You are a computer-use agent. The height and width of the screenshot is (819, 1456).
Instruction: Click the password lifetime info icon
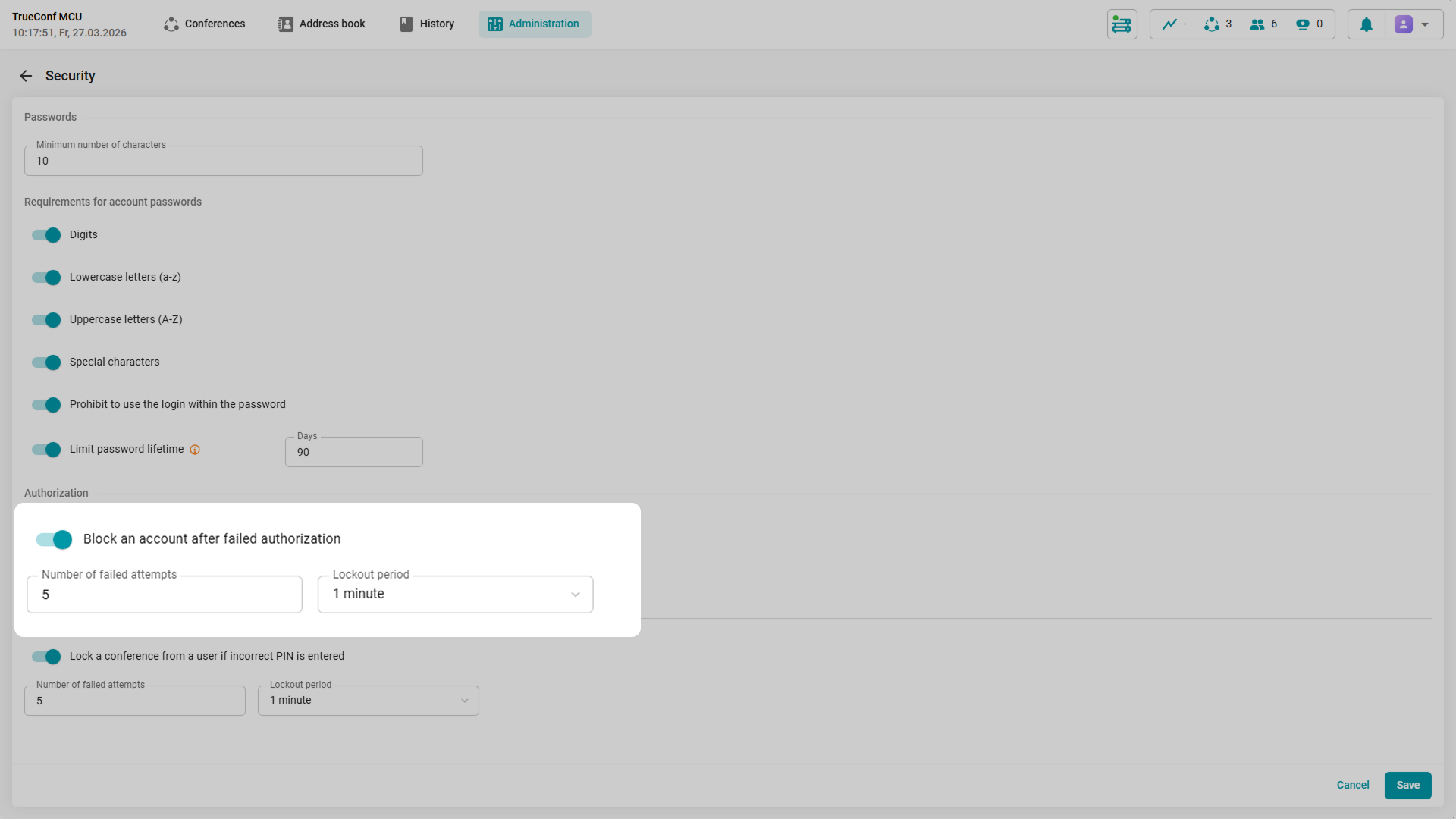tap(195, 450)
